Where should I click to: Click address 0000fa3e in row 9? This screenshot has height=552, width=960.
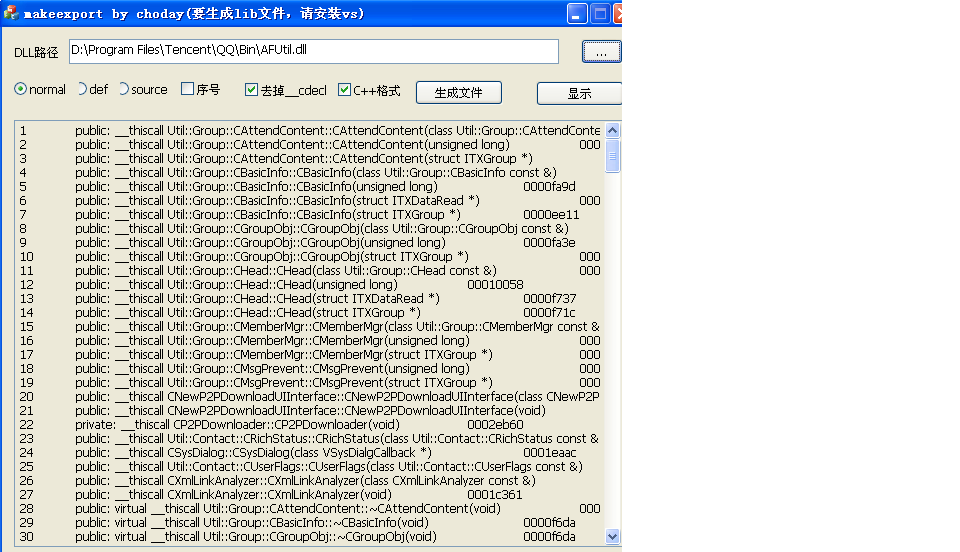(549, 243)
